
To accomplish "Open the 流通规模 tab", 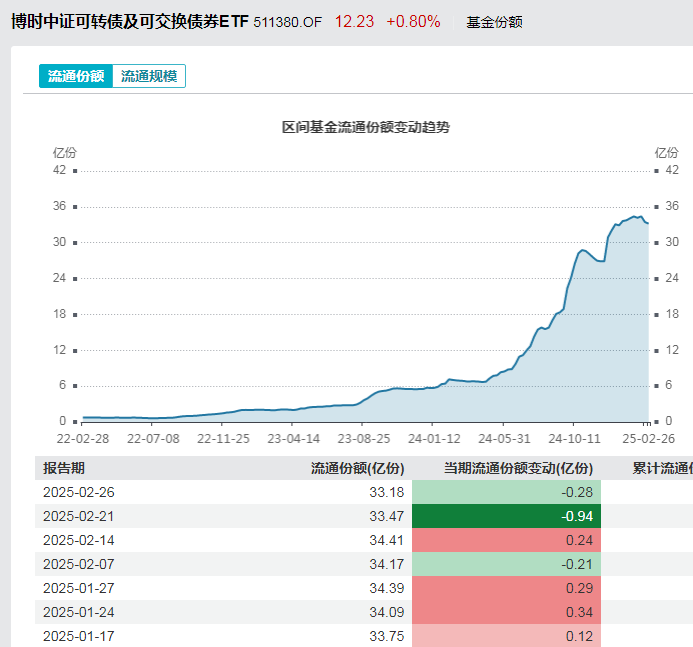I will 149,76.
